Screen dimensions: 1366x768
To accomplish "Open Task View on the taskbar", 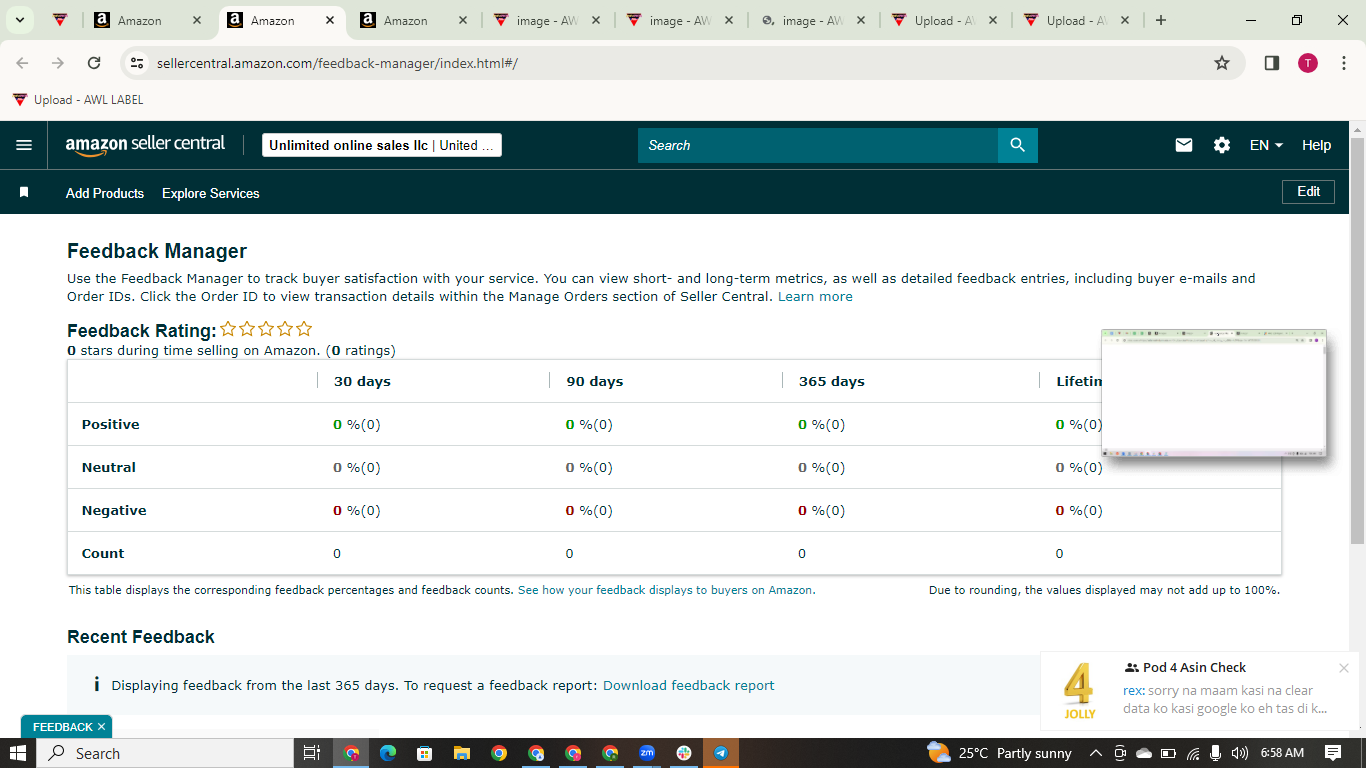I will point(311,753).
